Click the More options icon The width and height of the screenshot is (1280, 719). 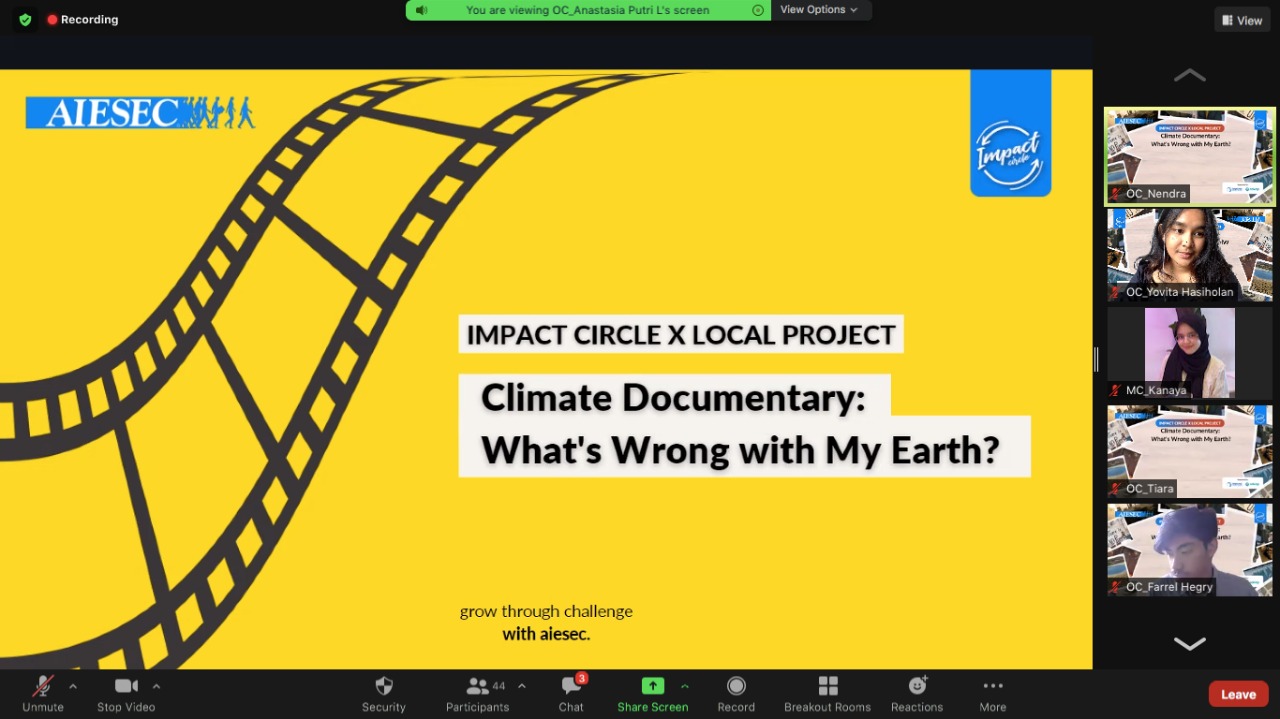[x=992, y=687]
